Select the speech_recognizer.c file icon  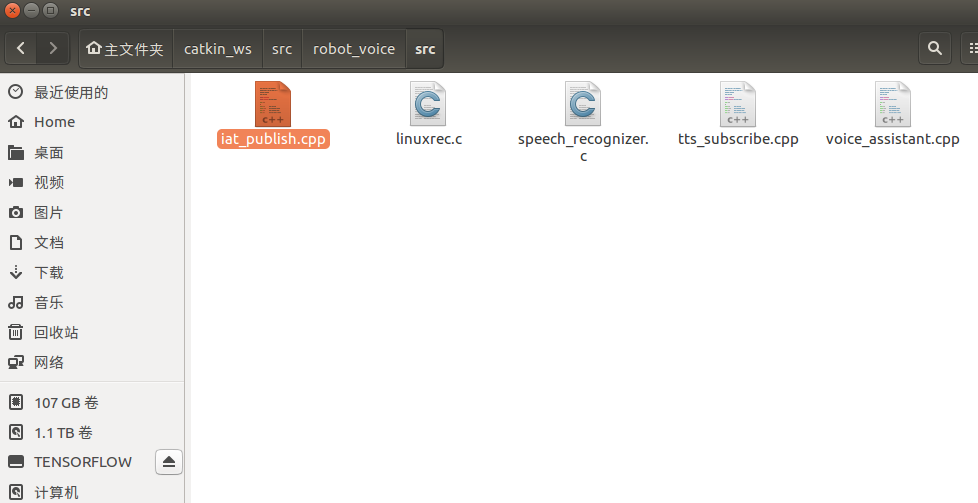583,104
